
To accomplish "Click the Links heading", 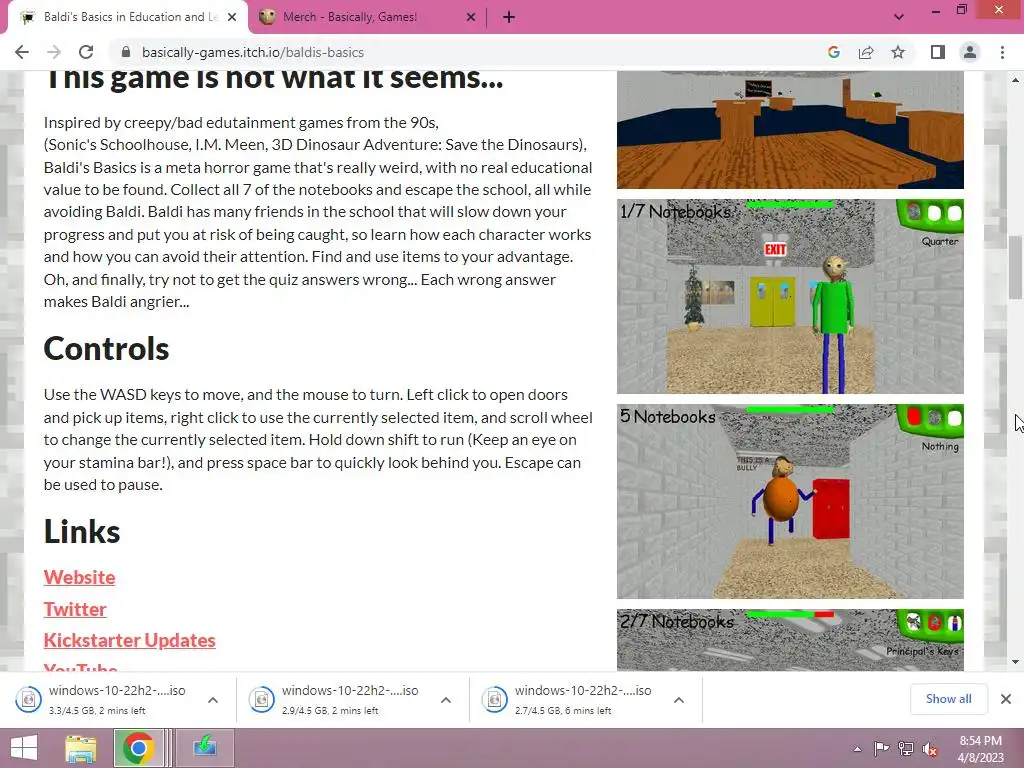I will (82, 532).
